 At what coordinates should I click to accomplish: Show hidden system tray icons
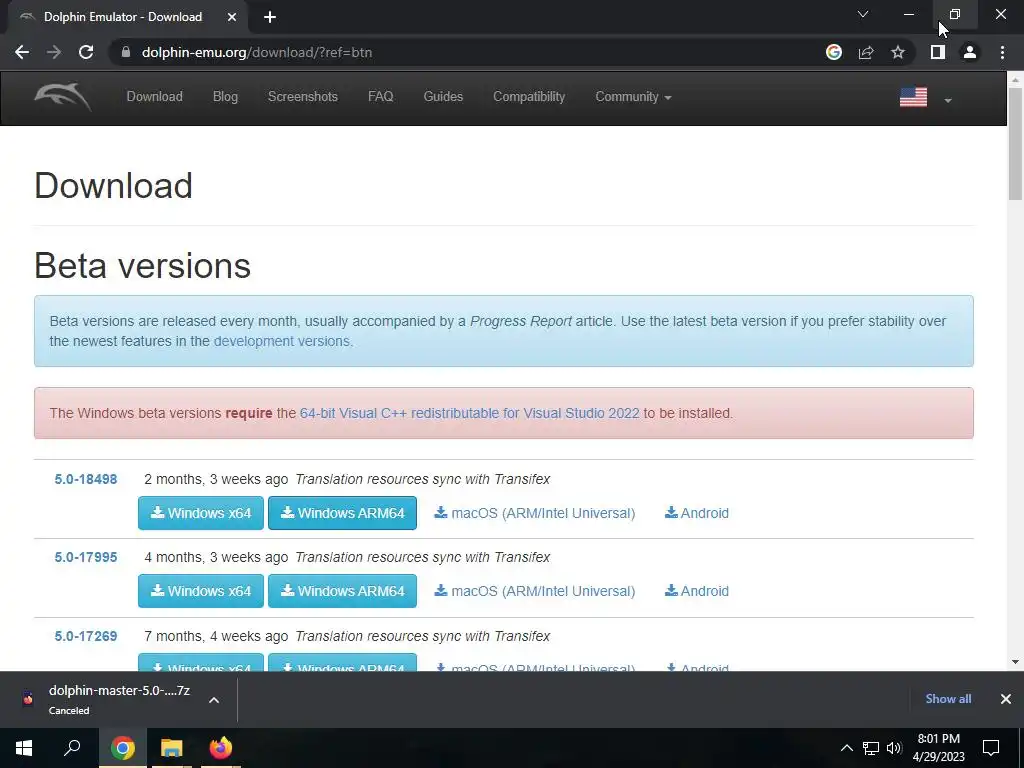coord(846,748)
